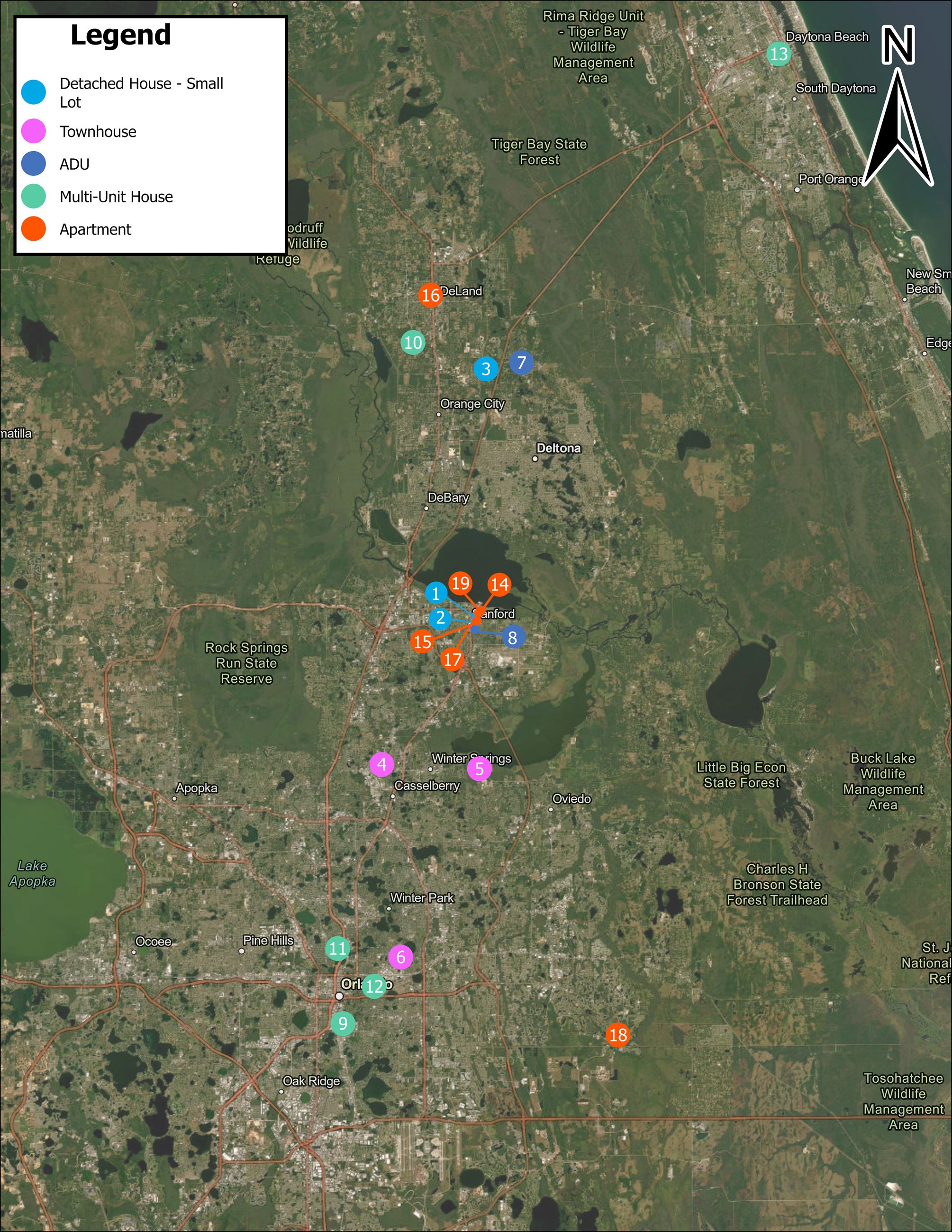Click the Detached House marker 3 near Orange City
This screenshot has width=952, height=1232.
(486, 370)
